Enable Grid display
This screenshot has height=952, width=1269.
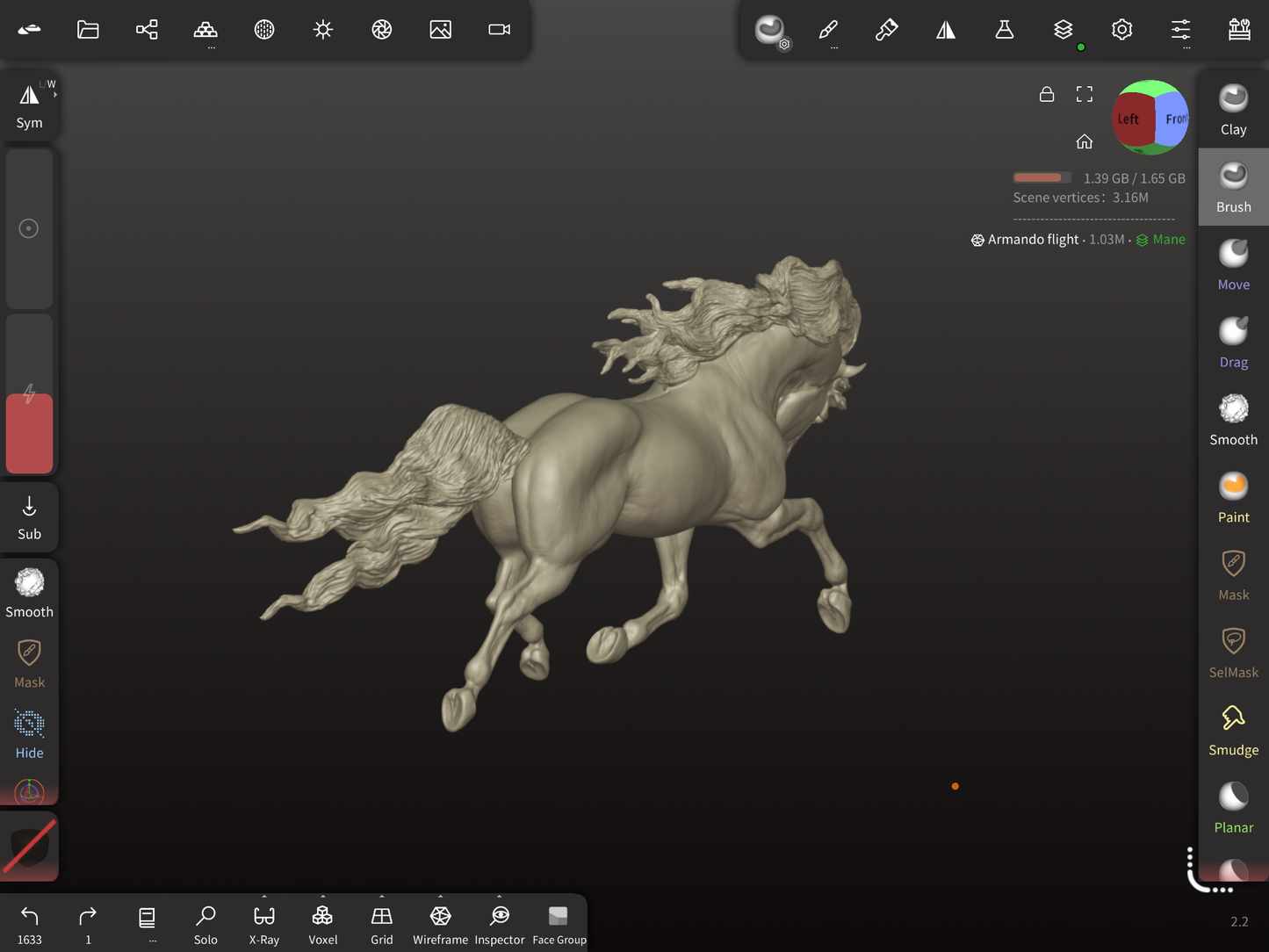(x=381, y=925)
